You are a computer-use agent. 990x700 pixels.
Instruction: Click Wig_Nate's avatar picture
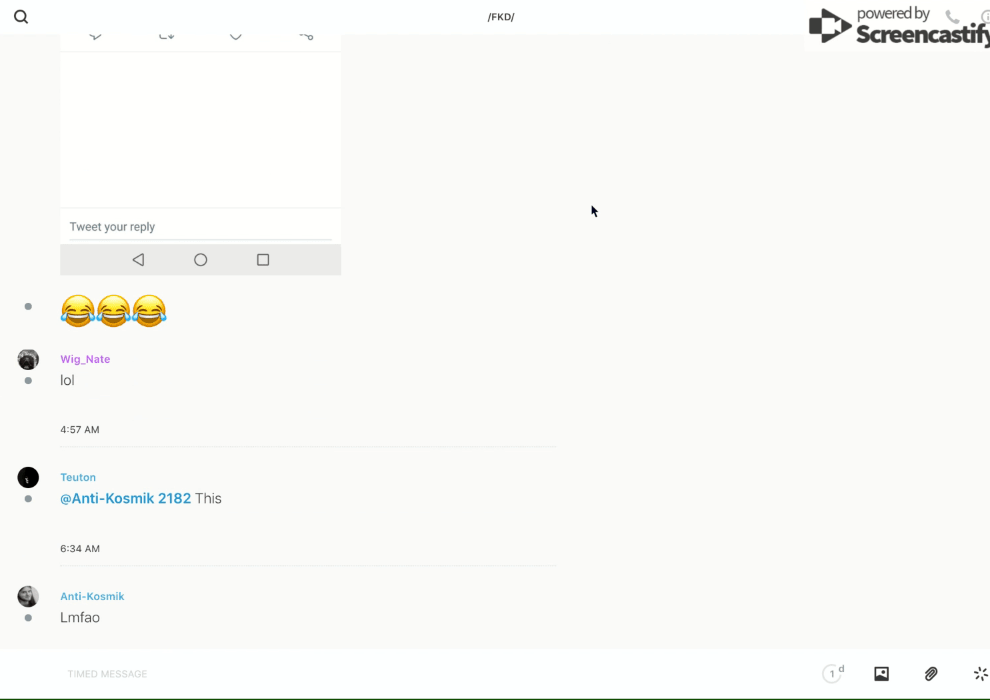click(x=28, y=359)
